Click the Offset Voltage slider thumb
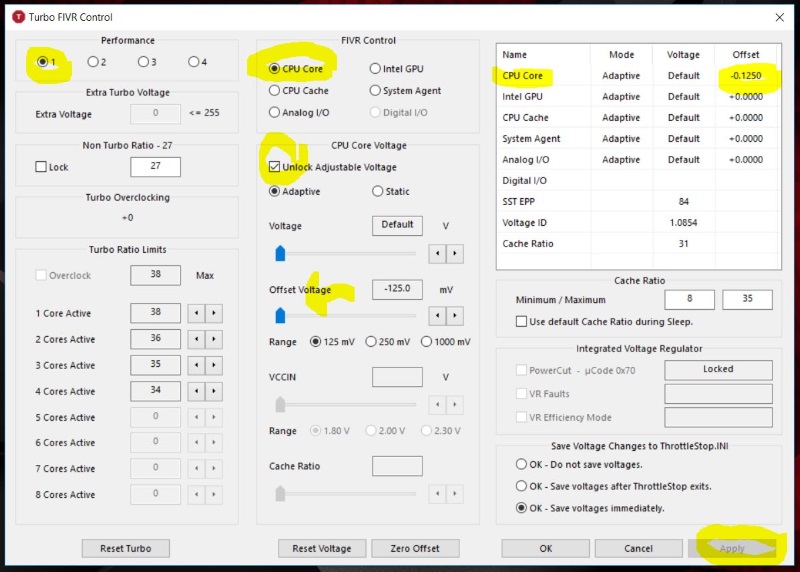This screenshot has height=572, width=800. click(x=280, y=315)
